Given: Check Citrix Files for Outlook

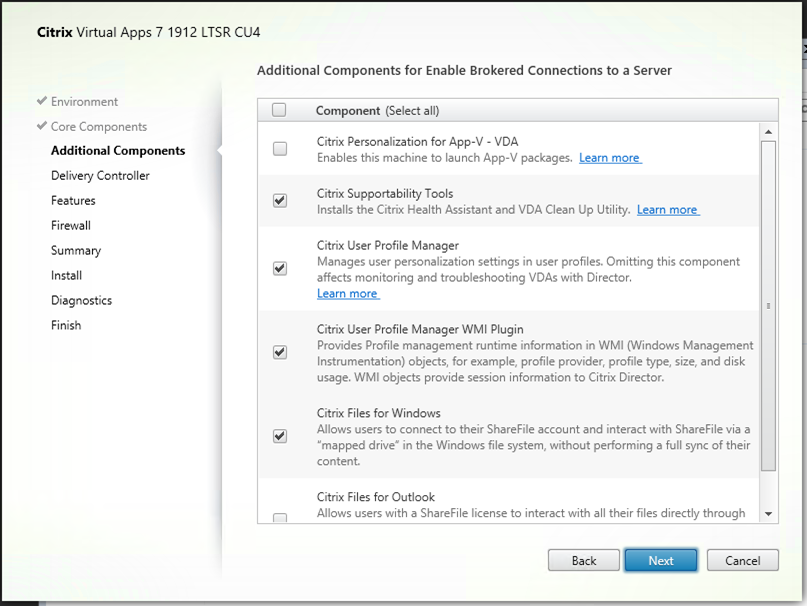Looking at the screenshot, I should tap(280, 518).
